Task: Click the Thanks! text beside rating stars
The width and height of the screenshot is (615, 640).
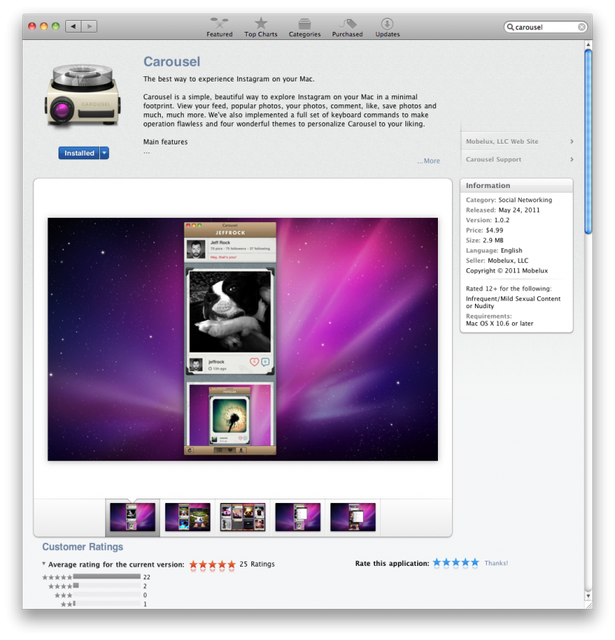Action: pos(496,563)
